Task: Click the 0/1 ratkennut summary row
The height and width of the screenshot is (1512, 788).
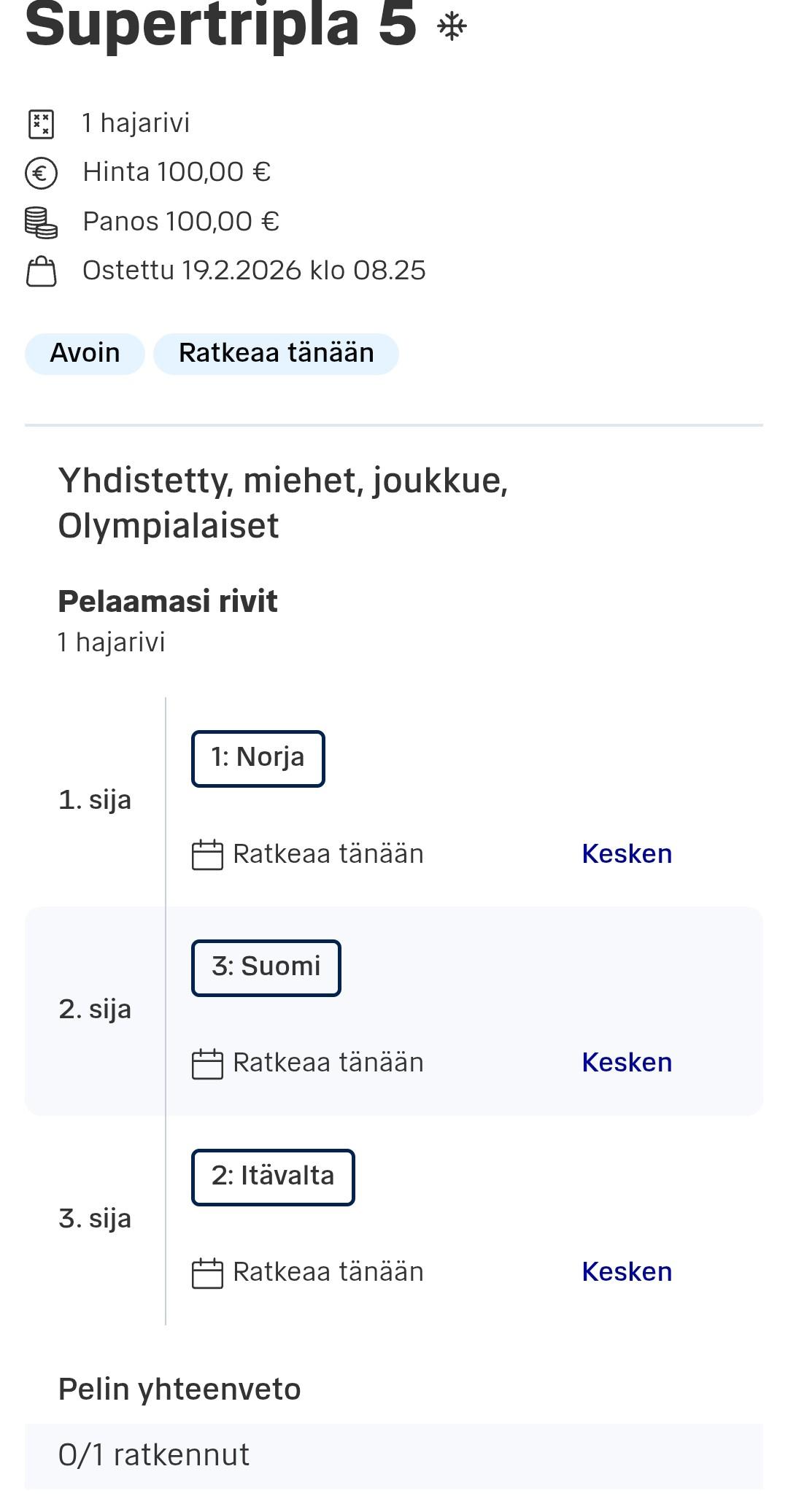Action: (393, 1456)
